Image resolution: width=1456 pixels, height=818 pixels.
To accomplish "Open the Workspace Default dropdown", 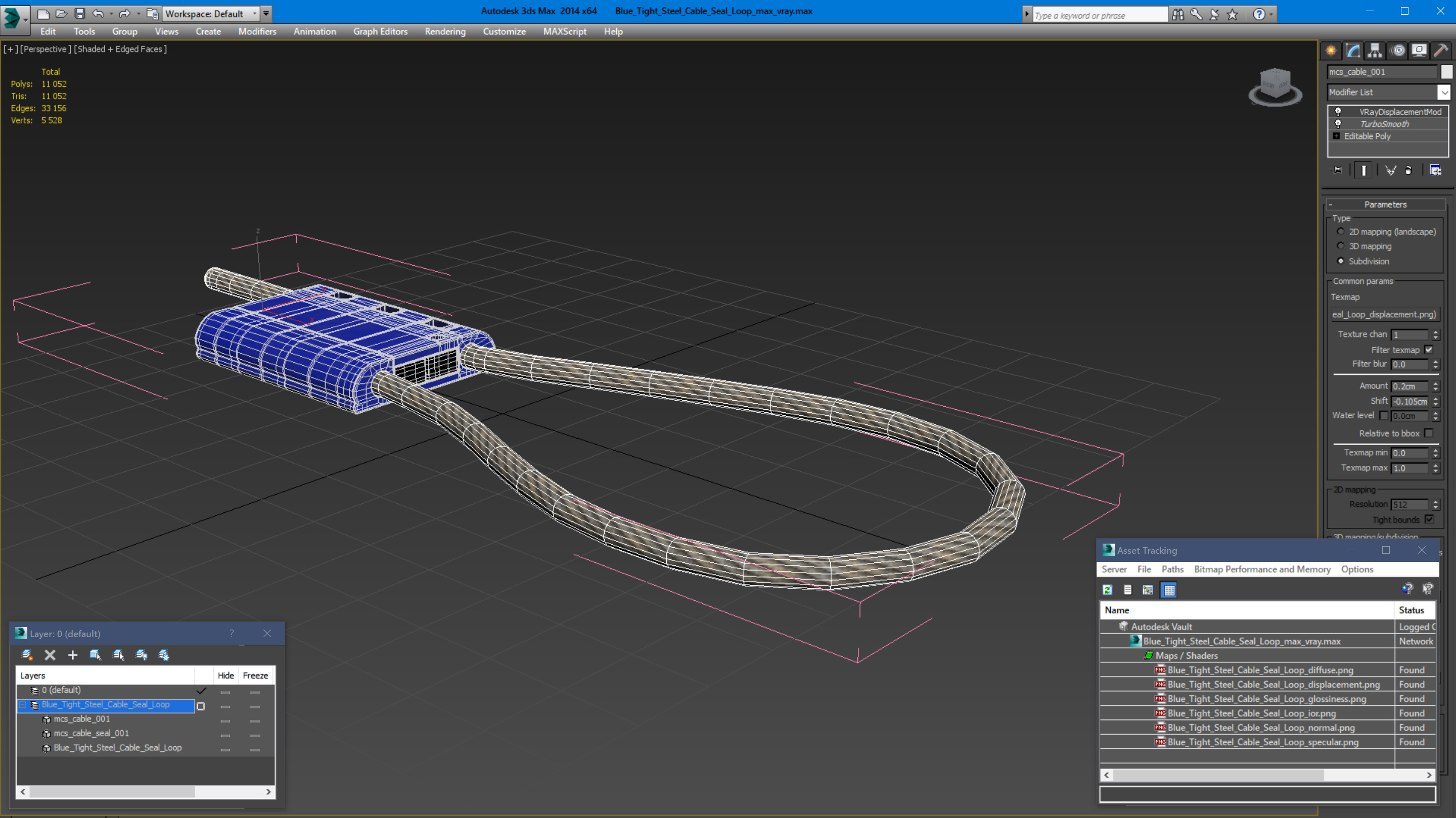I will click(210, 14).
